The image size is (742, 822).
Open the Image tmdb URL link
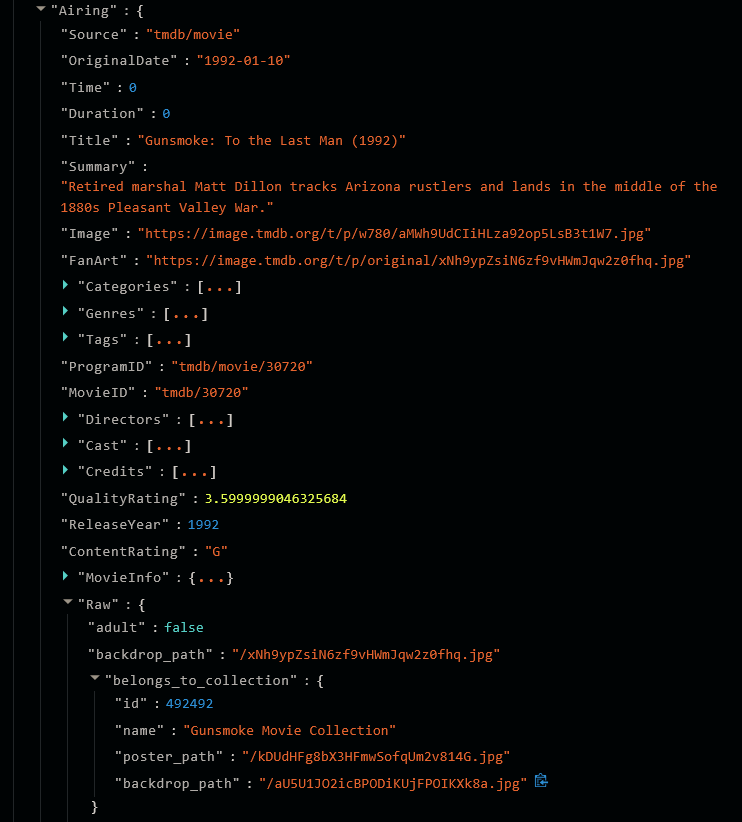395,234
